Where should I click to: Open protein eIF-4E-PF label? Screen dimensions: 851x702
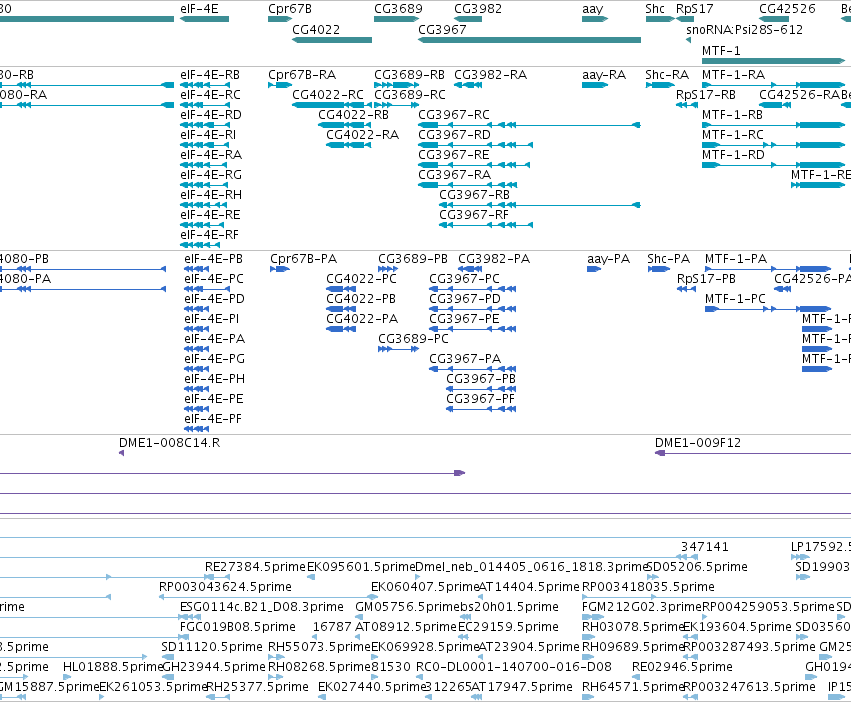(x=213, y=419)
